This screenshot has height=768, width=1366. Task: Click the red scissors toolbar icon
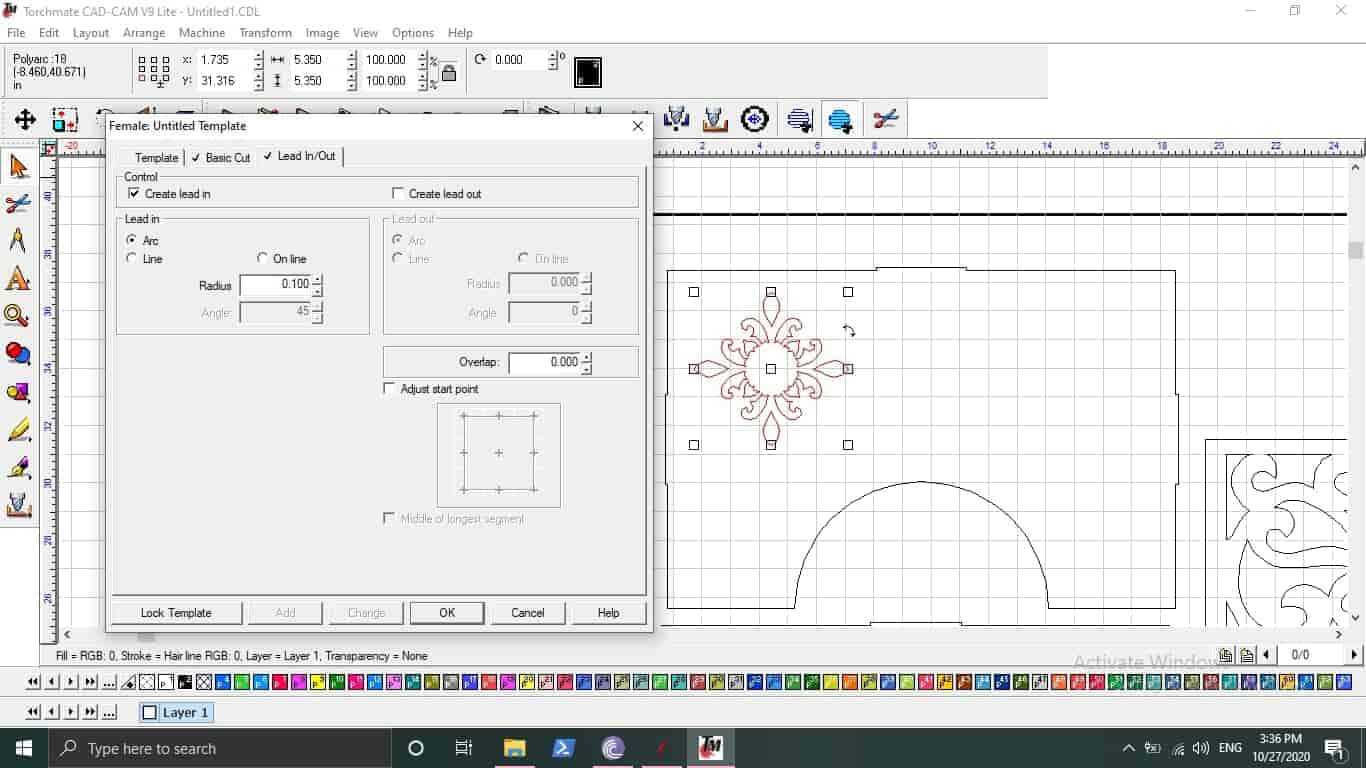(x=885, y=120)
